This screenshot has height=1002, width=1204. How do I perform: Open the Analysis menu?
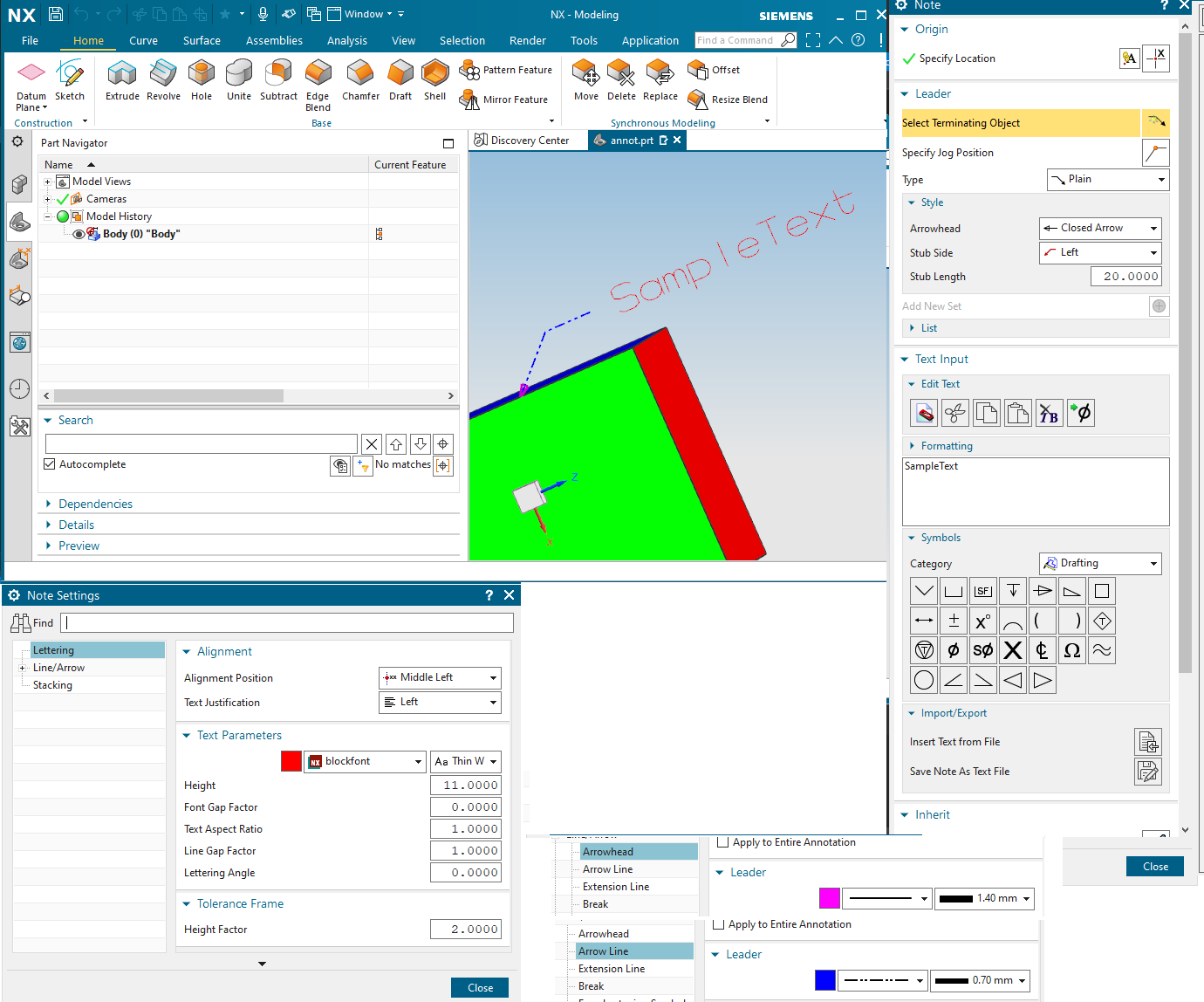click(346, 40)
